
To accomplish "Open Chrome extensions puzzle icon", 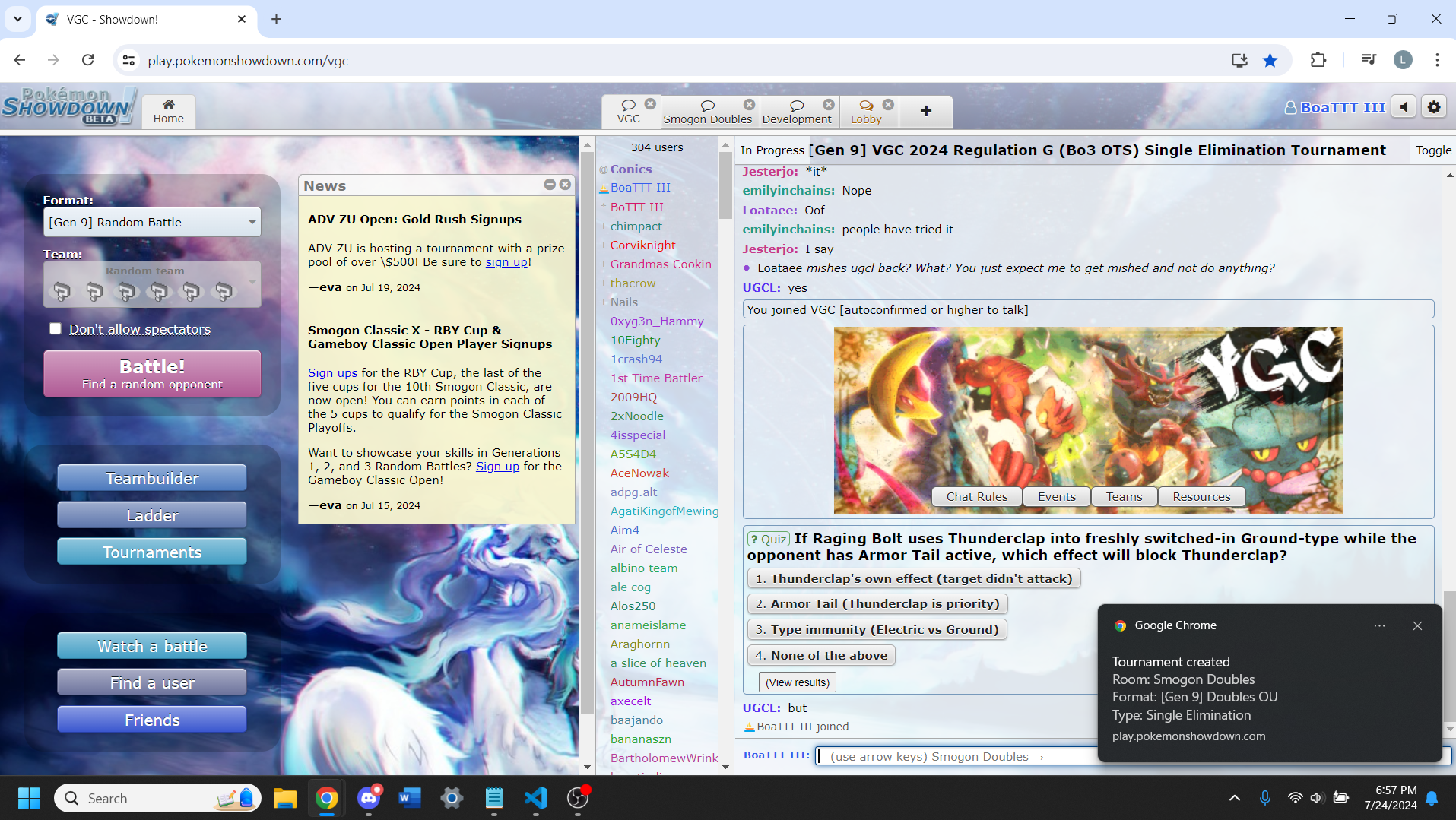I will coord(1318,60).
